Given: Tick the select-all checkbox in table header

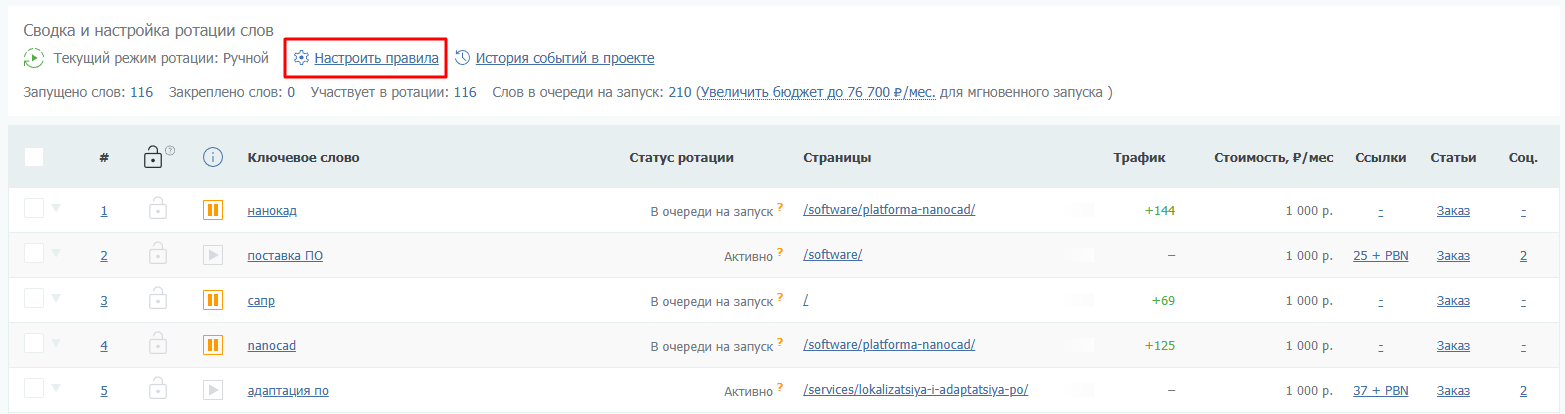Looking at the screenshot, I should (34, 157).
